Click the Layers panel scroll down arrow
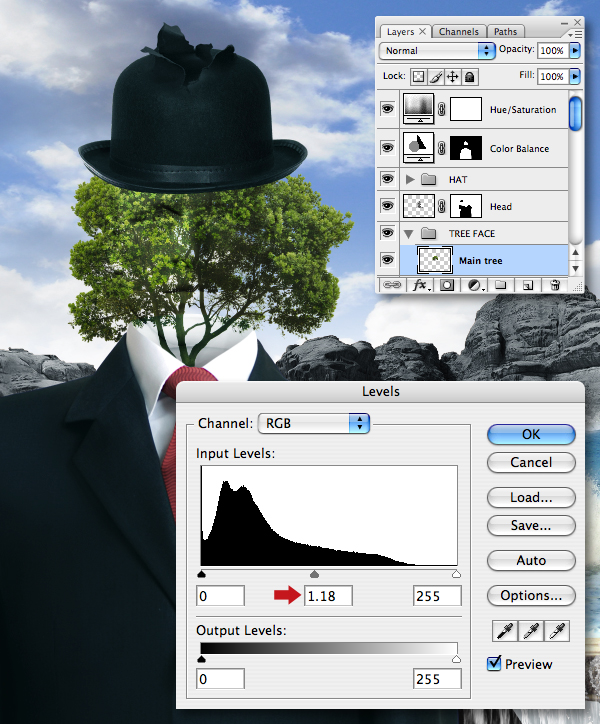The height and width of the screenshot is (724, 600). [x=576, y=268]
